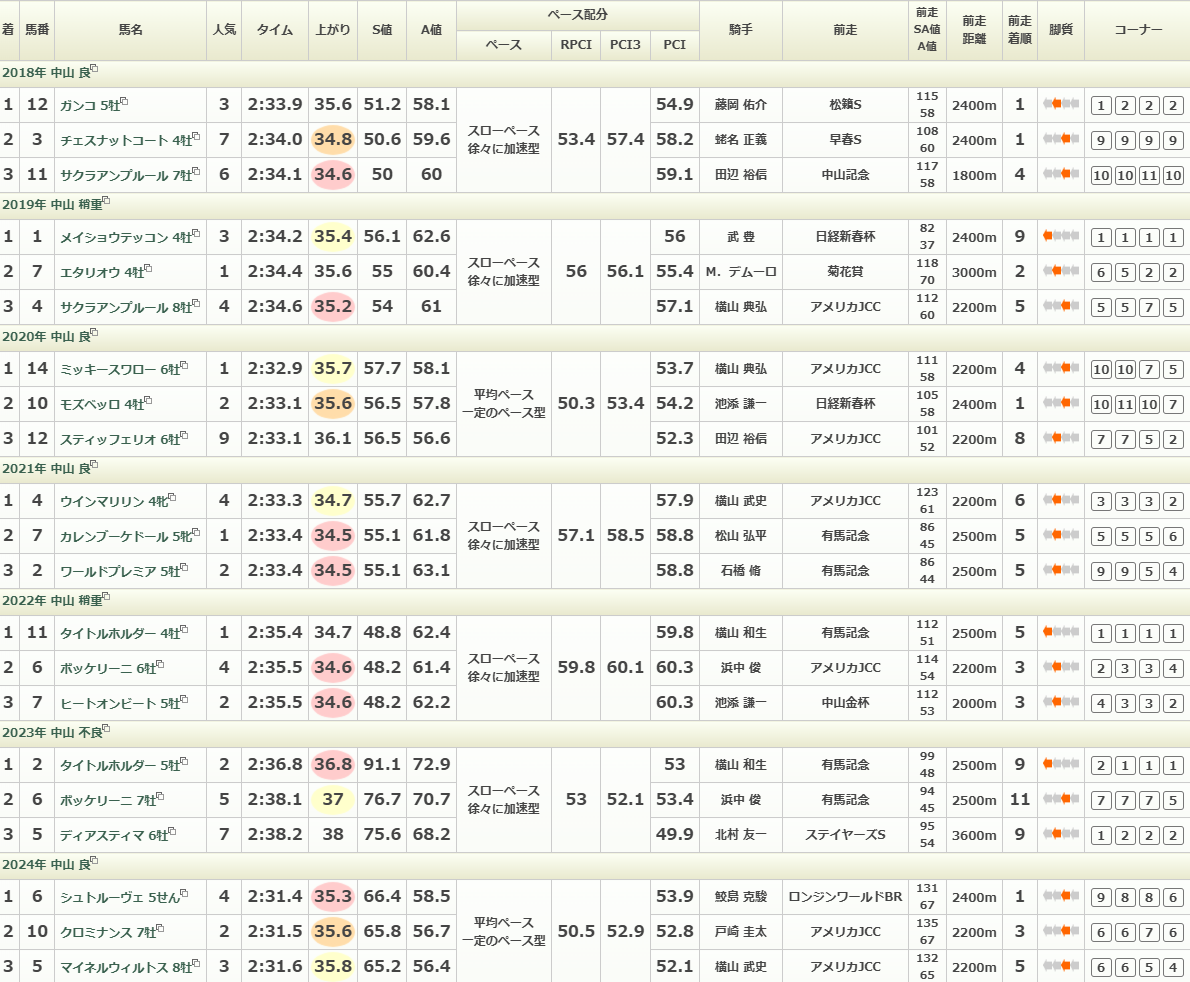
Task: Click the running-style arrow icon in ディアスティマ row
Action: [x=1060, y=835]
